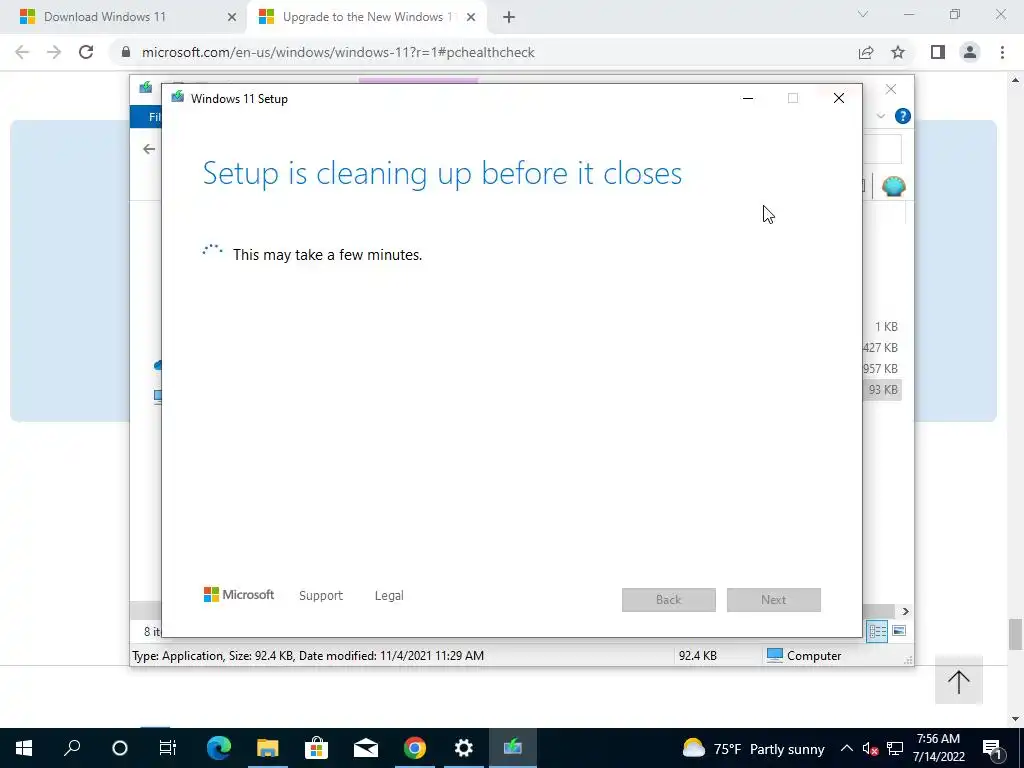The image size is (1024, 768).
Task: Go back in File Explorer
Action: pyautogui.click(x=149, y=149)
